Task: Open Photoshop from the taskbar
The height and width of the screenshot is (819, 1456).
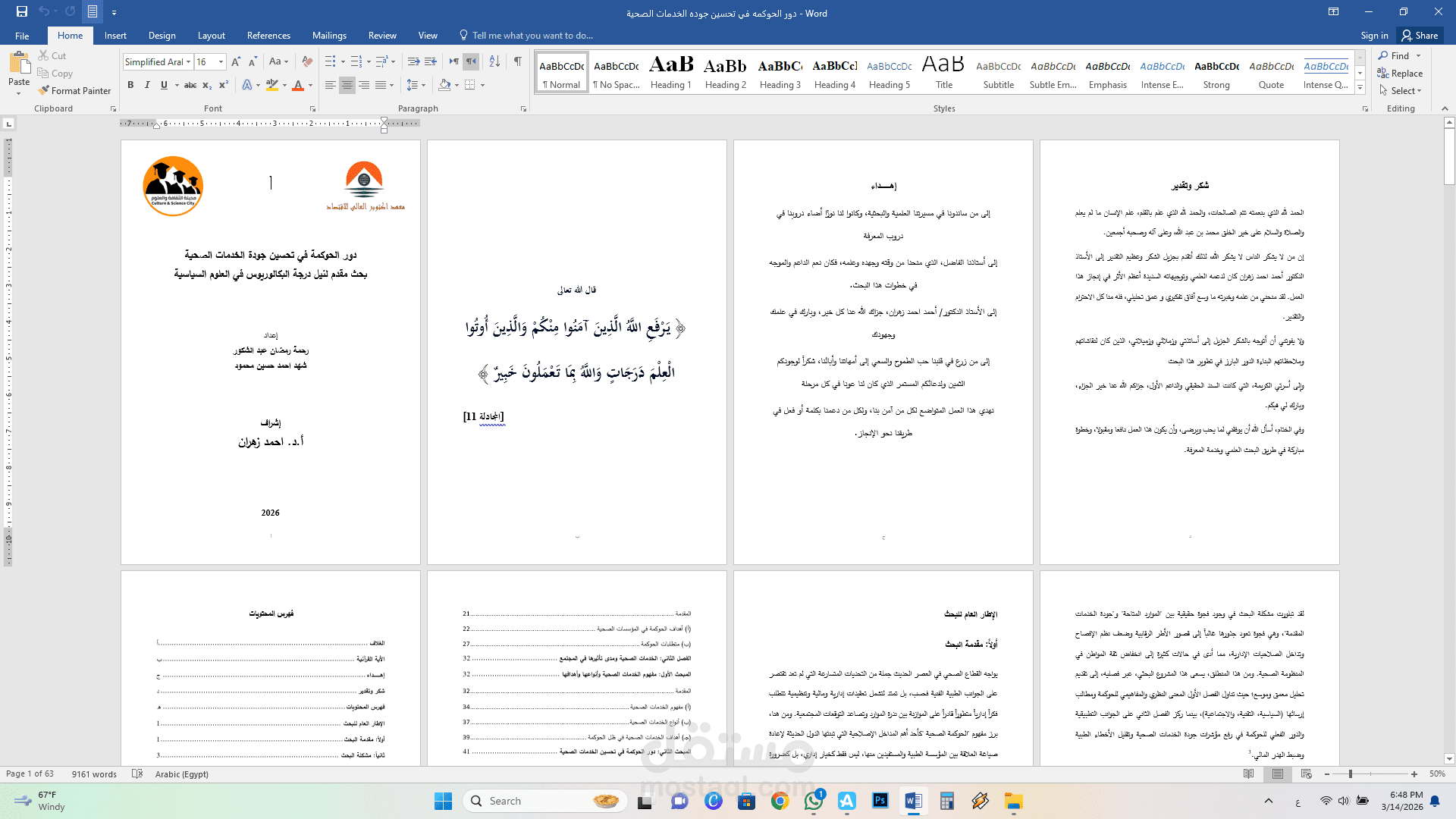Action: point(880,801)
